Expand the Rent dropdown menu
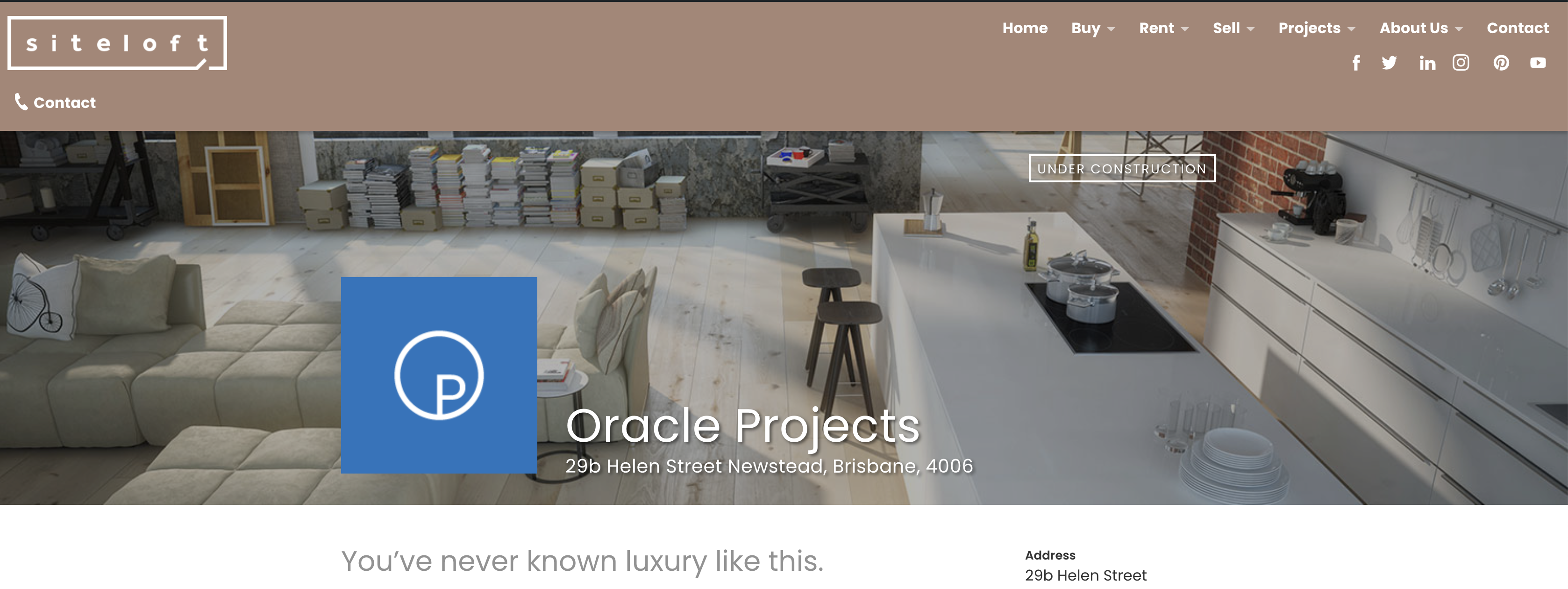 [1163, 28]
